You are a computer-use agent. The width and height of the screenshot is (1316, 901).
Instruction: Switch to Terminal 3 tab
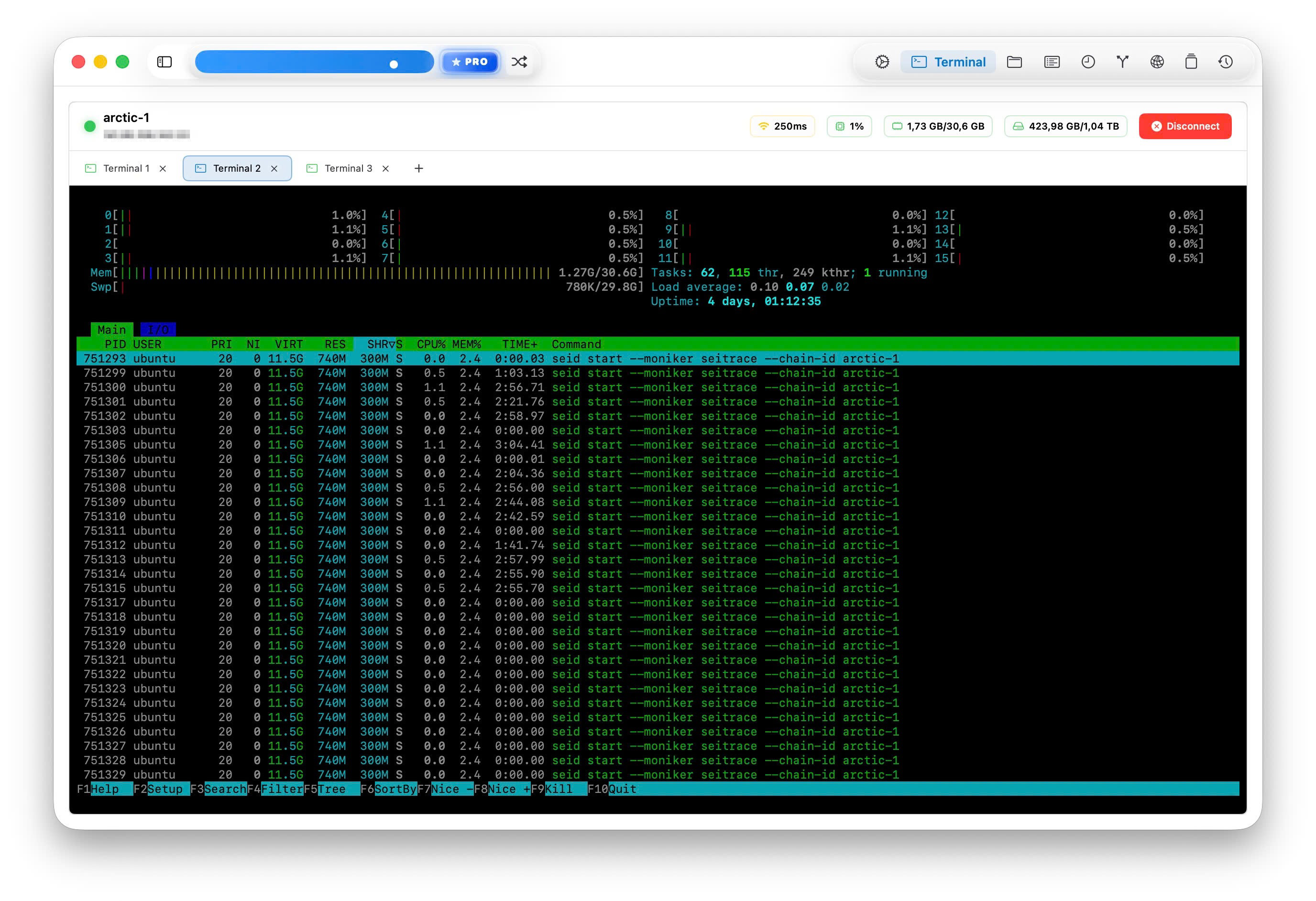(x=348, y=168)
